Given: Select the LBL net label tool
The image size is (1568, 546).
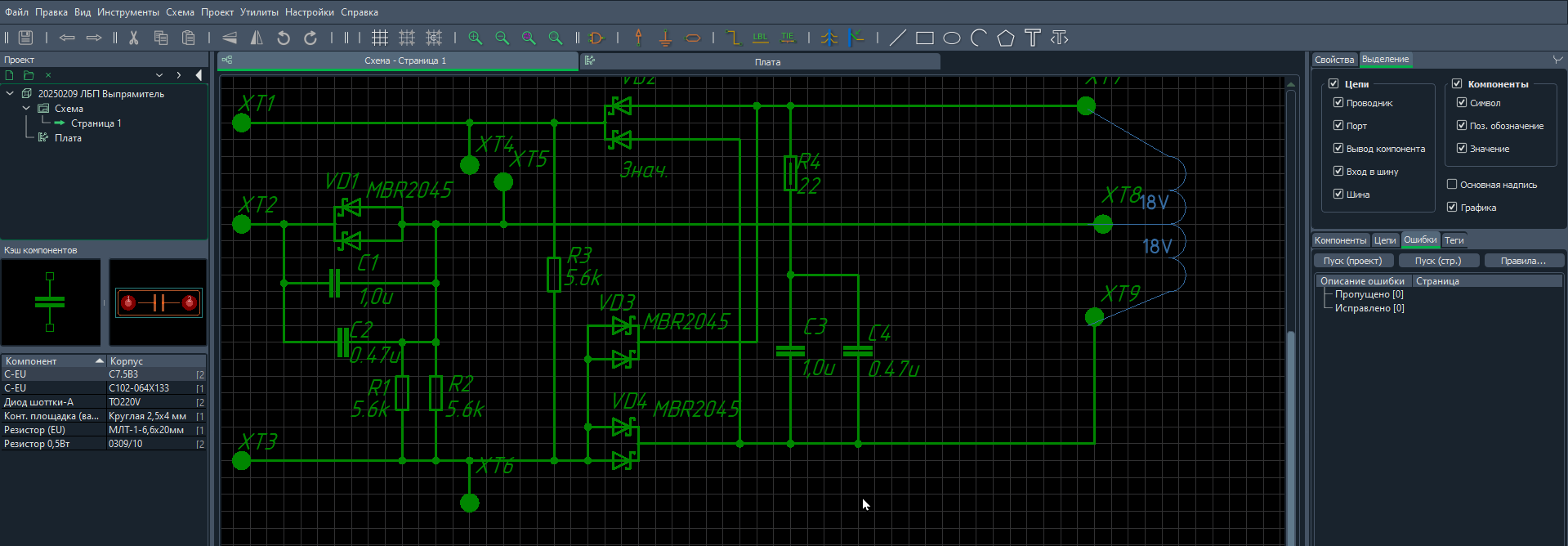Looking at the screenshot, I should 761,38.
